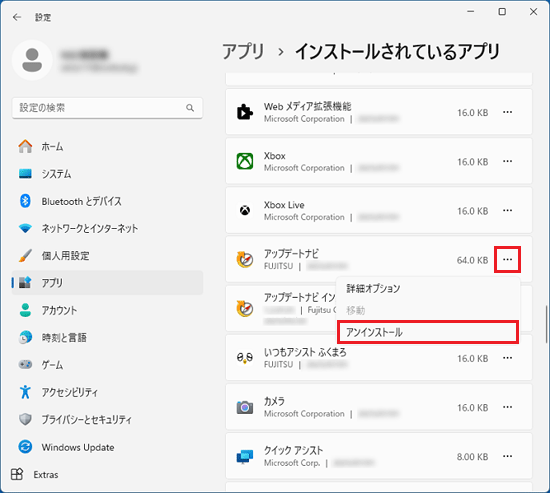The image size is (550, 493).
Task: Open 時刻と言語 label
Action: point(64,338)
